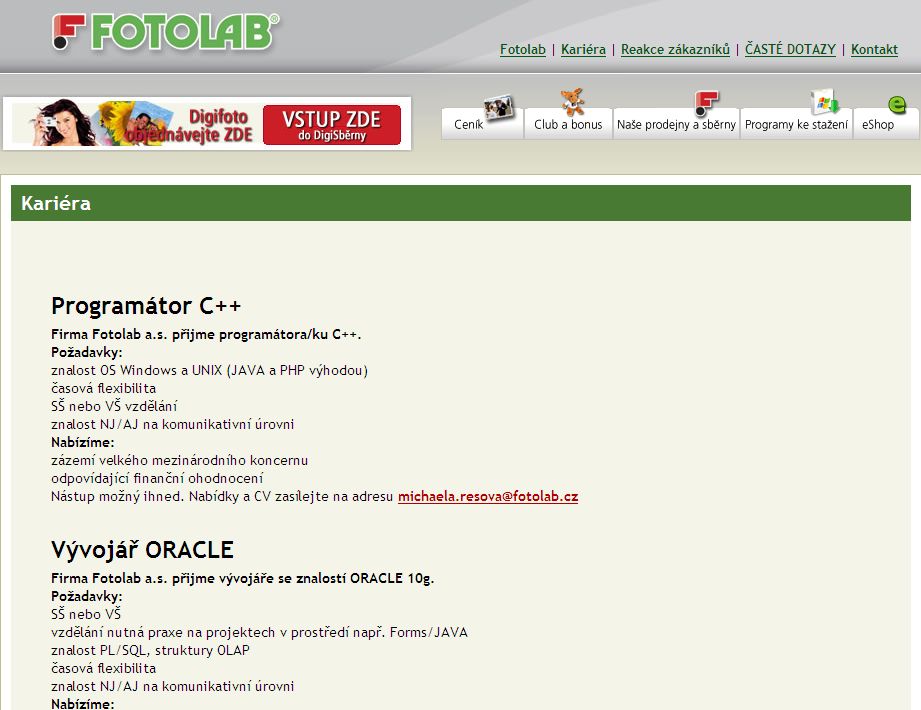Click the ORACLE 10g job description line
The width and height of the screenshot is (921, 710).
click(243, 578)
